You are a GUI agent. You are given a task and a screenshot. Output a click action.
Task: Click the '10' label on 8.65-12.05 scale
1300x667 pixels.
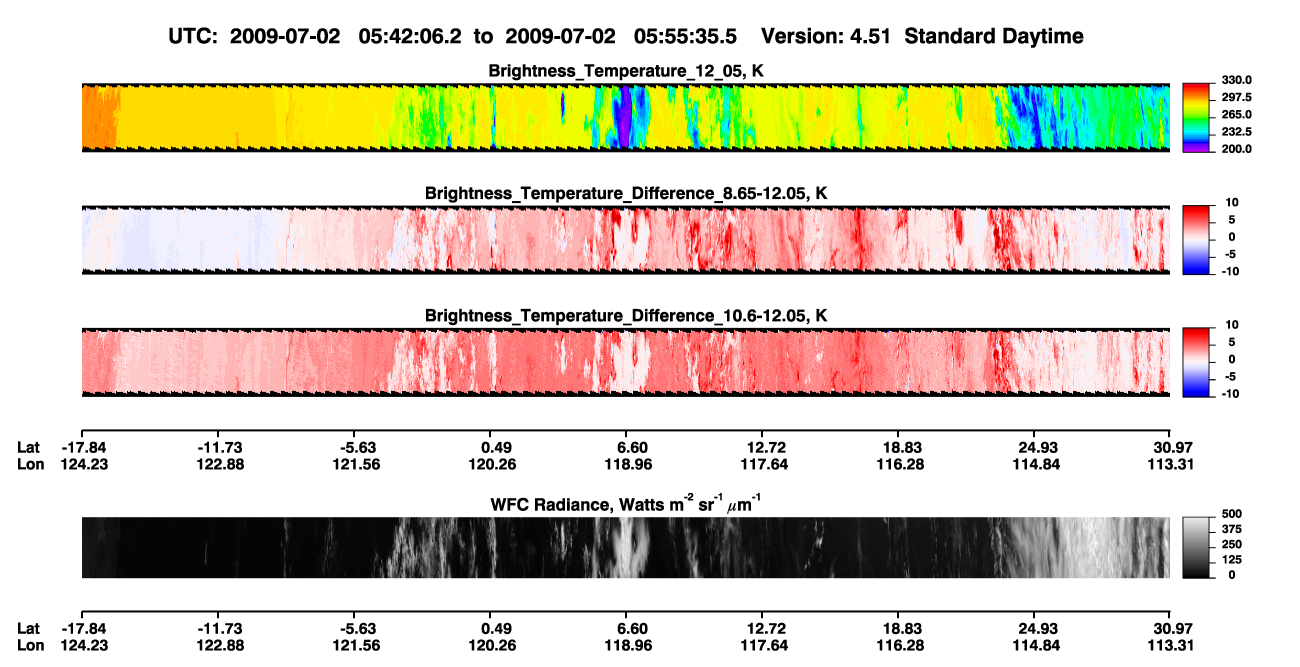1231,202
